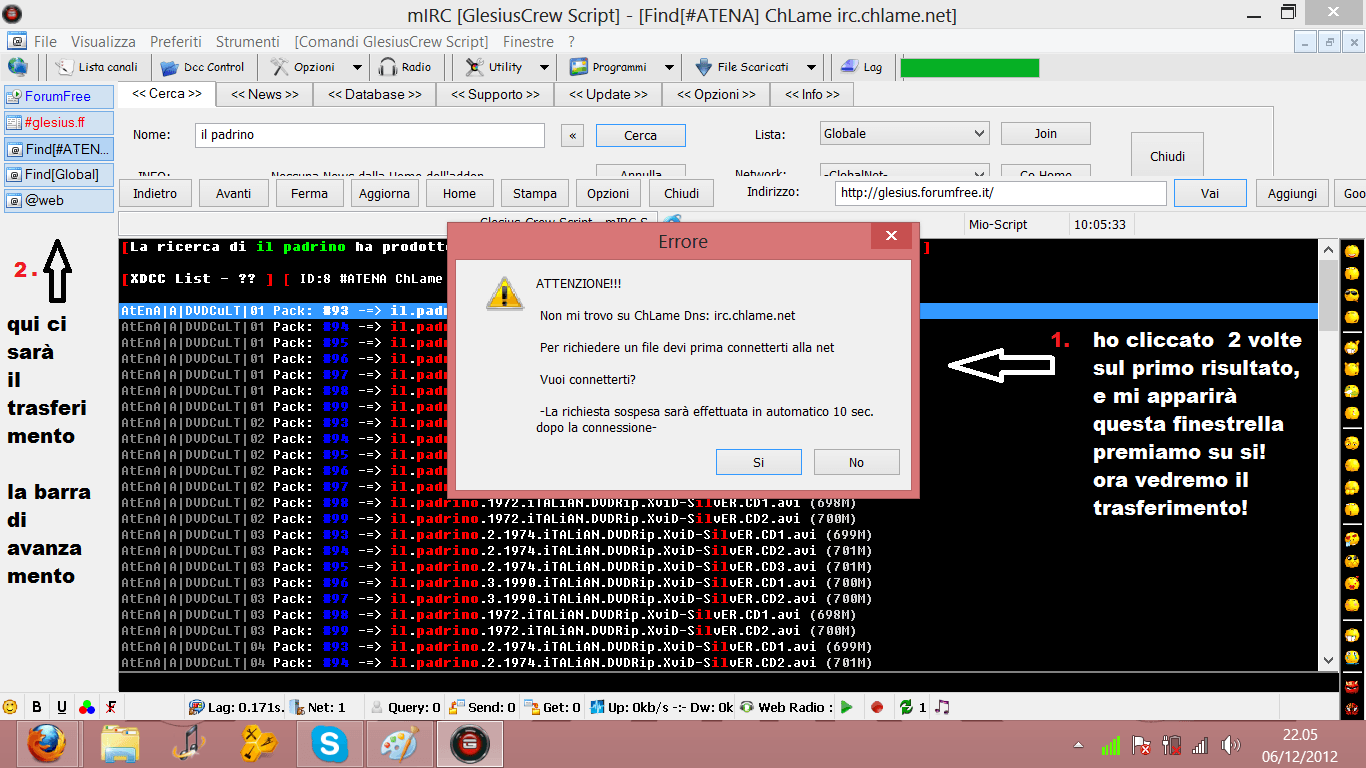Click the color picker icon in status bar
Viewport: 1366px width, 768px height.
pos(87,707)
